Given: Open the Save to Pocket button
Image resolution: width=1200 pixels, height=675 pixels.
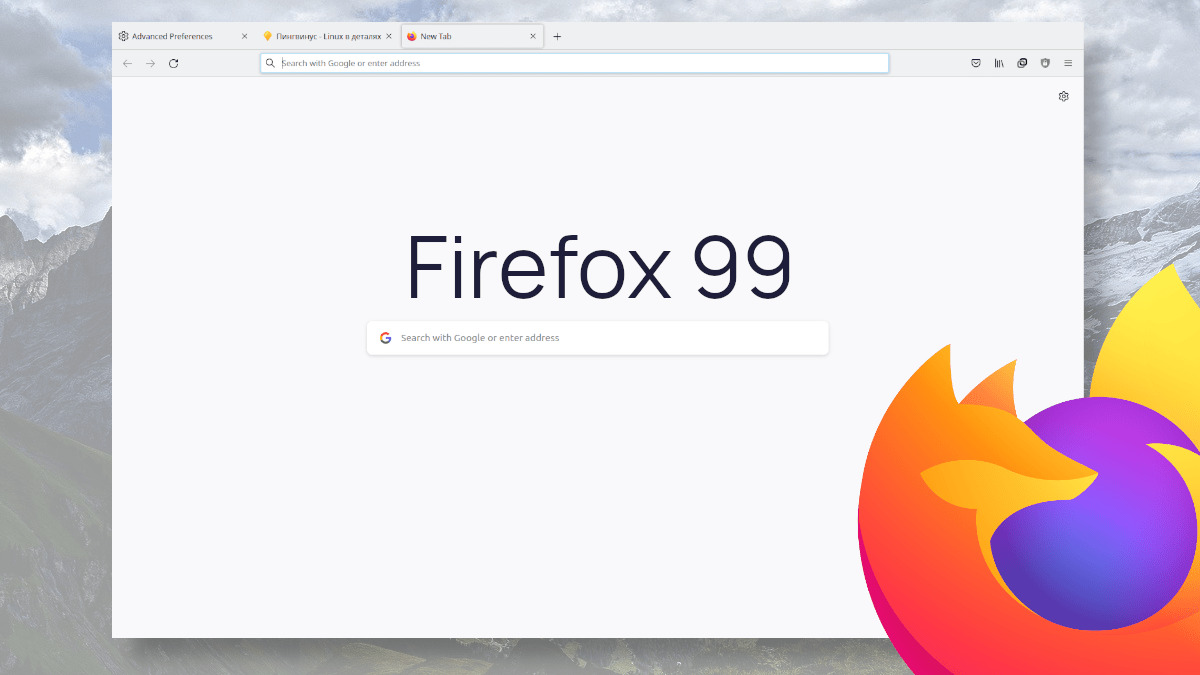Looking at the screenshot, I should (x=976, y=63).
